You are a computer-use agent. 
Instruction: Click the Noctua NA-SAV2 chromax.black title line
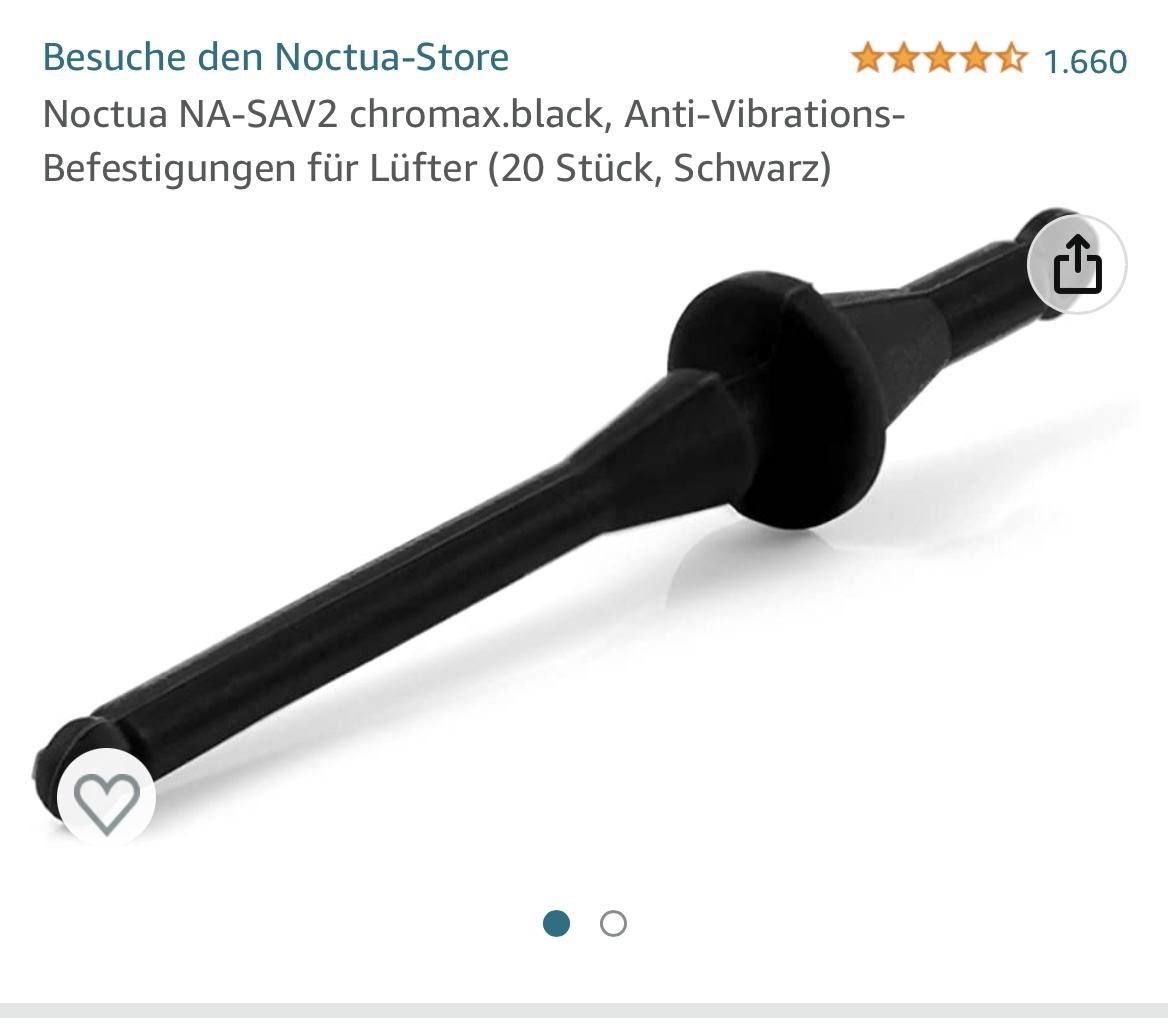click(x=474, y=114)
